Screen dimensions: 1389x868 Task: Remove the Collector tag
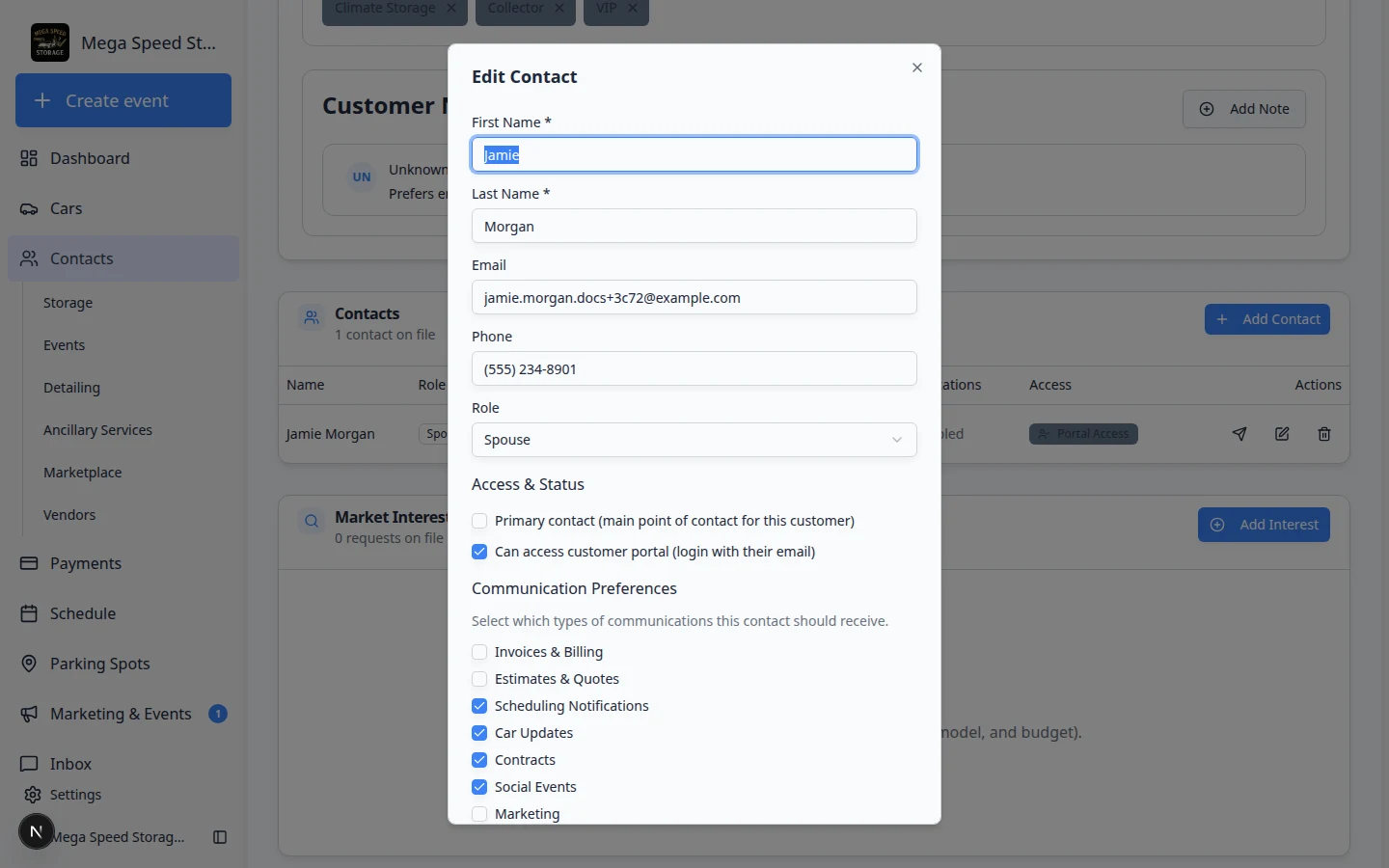[559, 8]
